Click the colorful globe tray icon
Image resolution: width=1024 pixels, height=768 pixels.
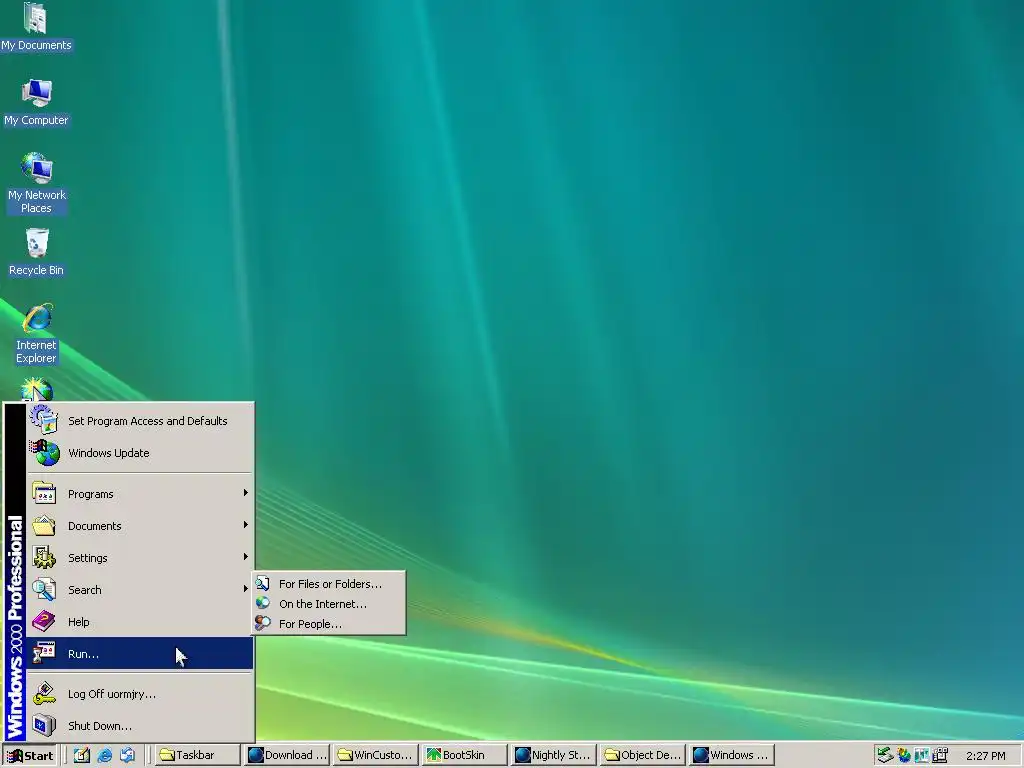click(x=904, y=756)
